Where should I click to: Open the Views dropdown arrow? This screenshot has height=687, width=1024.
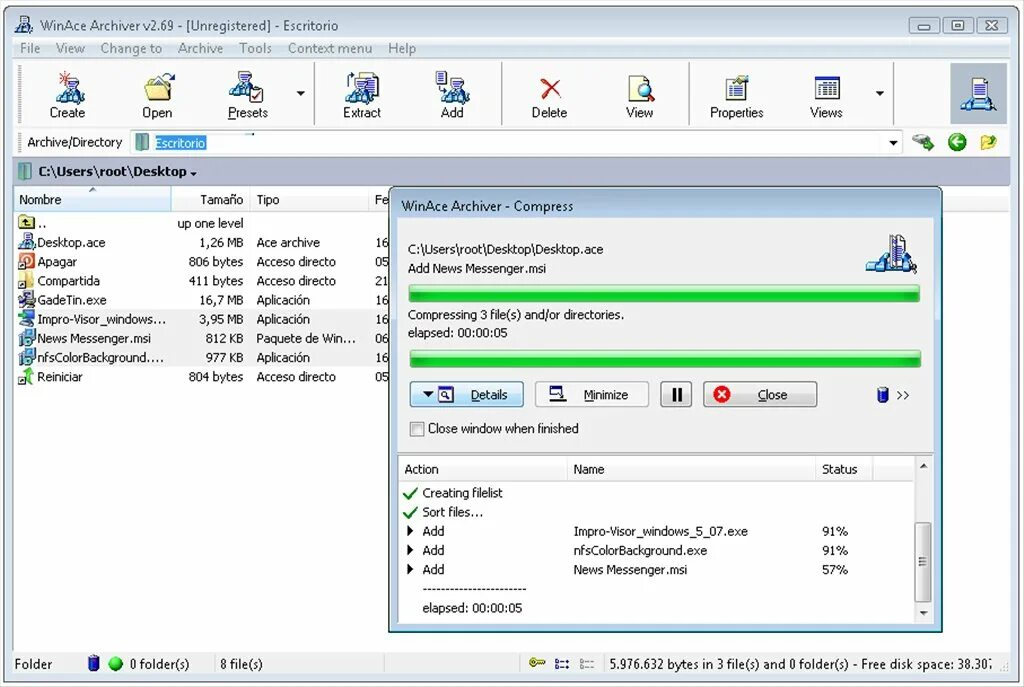pyautogui.click(x=880, y=93)
